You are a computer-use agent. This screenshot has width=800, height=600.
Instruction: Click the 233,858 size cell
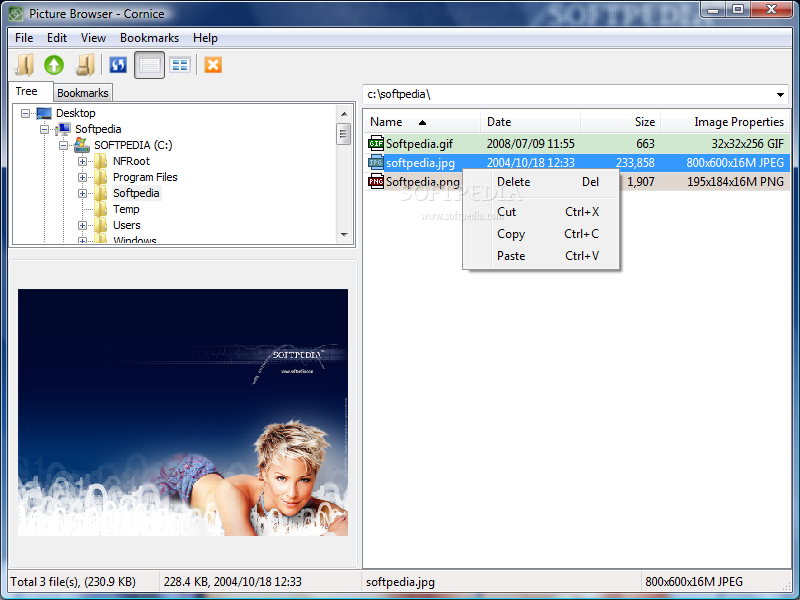coord(635,163)
